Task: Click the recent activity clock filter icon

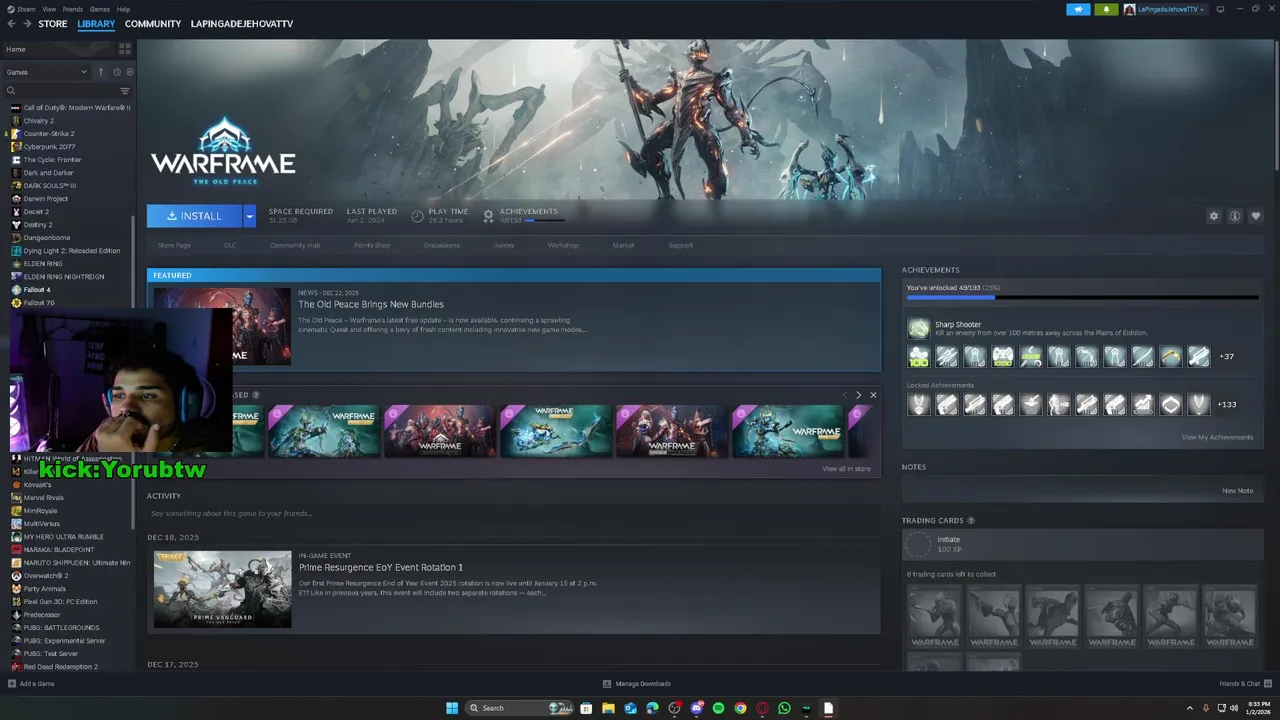Action: [116, 72]
